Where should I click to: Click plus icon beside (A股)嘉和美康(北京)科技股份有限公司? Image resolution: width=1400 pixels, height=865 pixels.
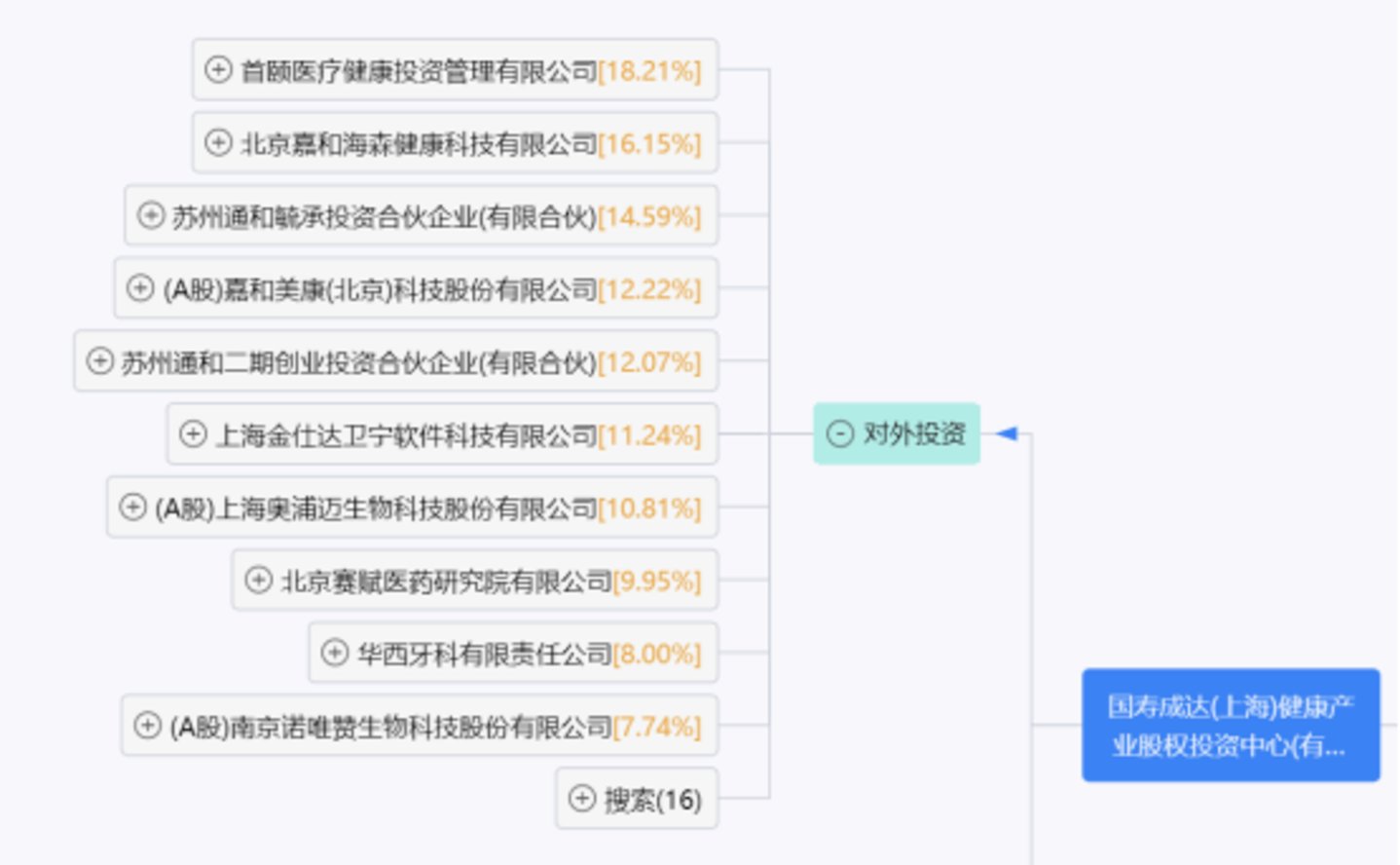coord(140,288)
